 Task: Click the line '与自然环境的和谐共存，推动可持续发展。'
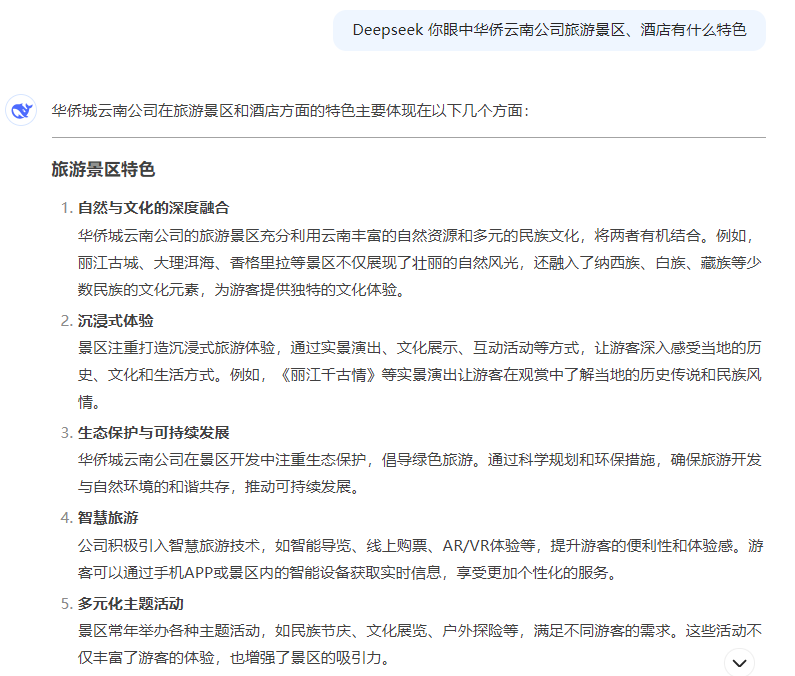219,487
